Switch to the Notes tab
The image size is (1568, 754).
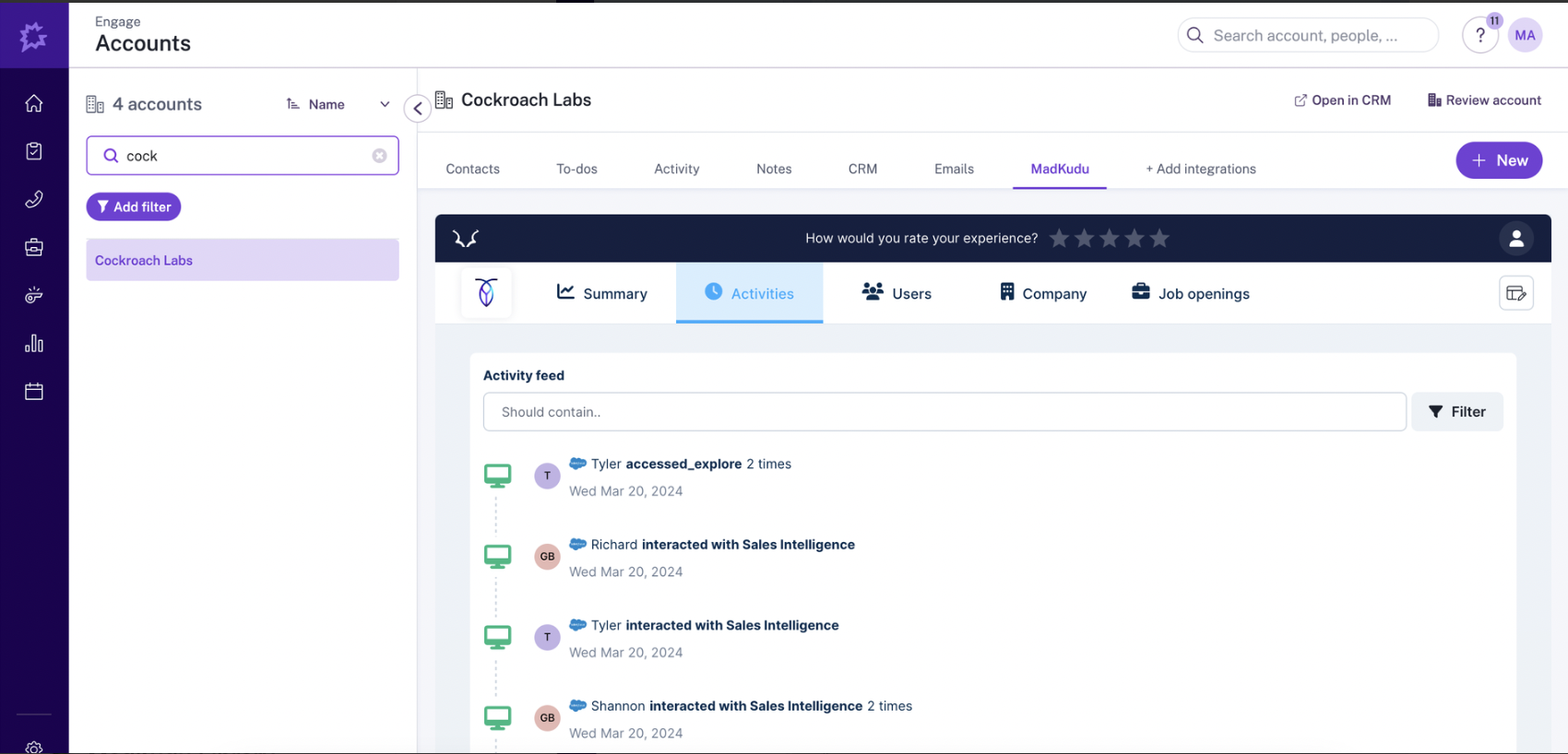774,169
